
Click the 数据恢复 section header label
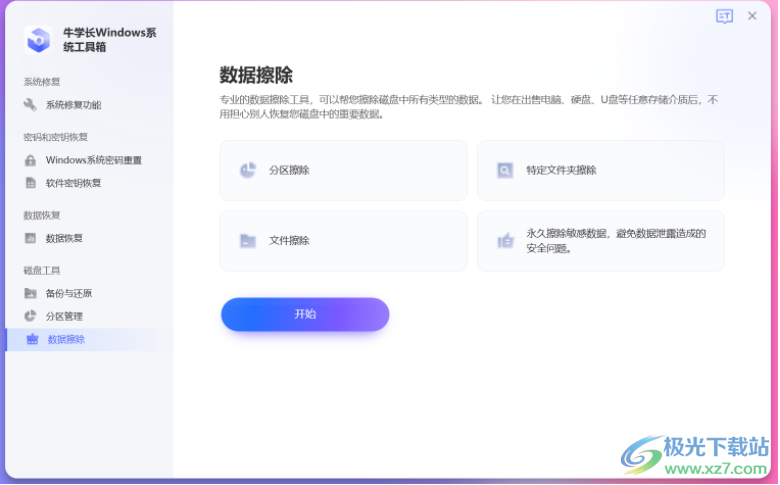[42, 215]
